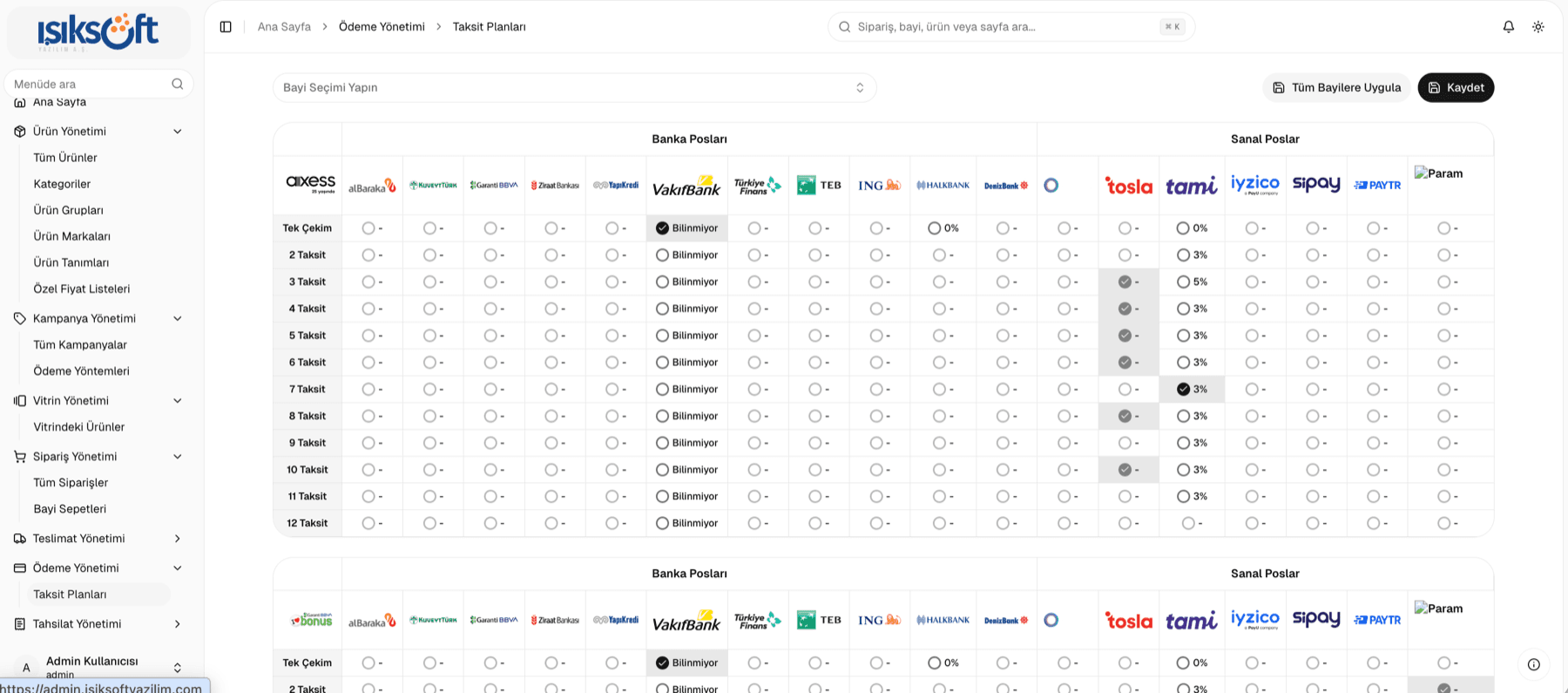
Task: Switch theme with the sun icon
Action: (1538, 27)
